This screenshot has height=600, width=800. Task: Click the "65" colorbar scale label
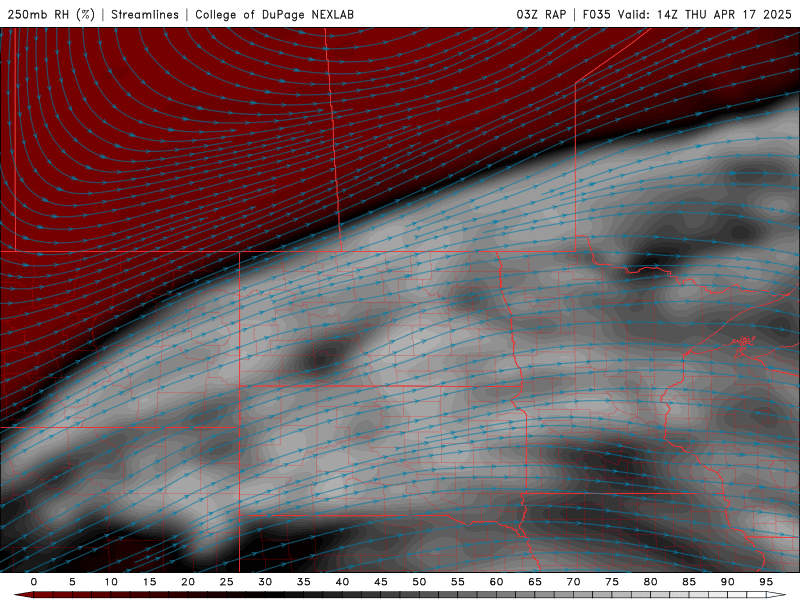click(535, 582)
